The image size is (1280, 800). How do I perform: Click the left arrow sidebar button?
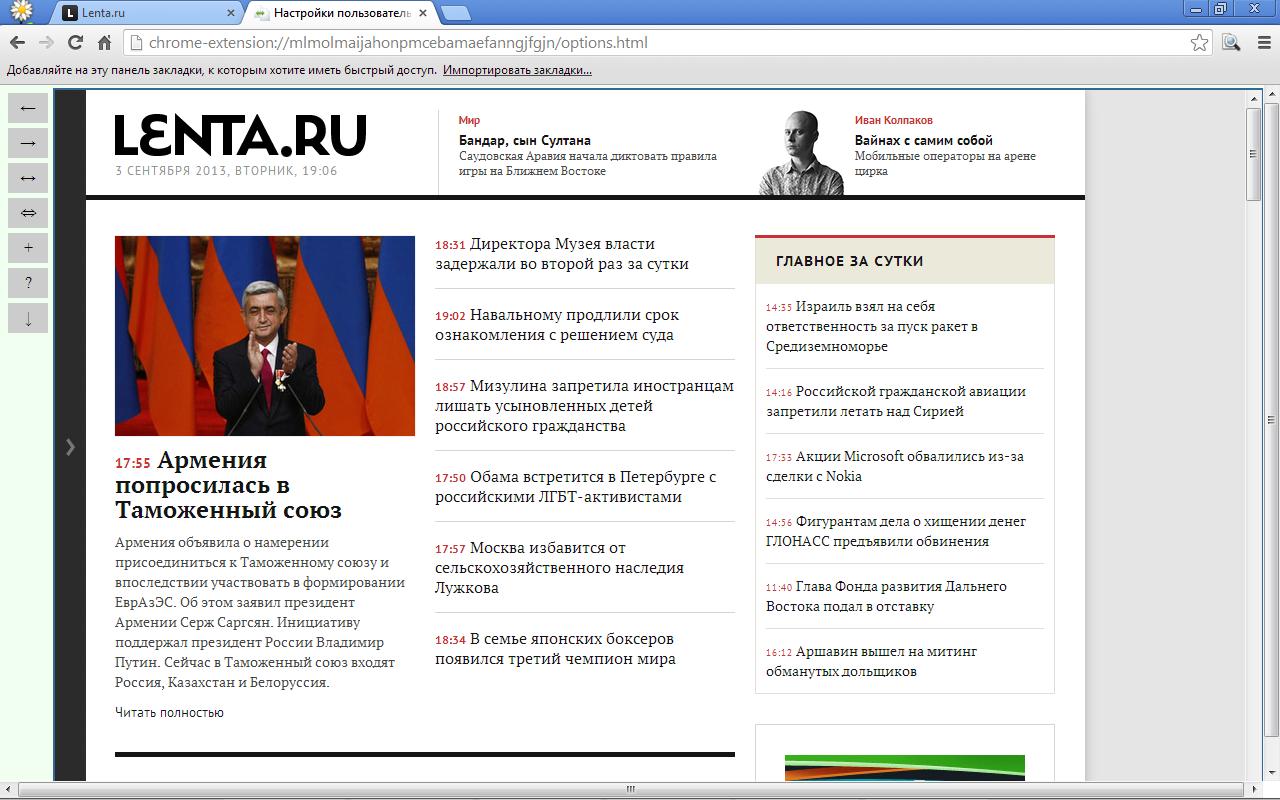28,108
